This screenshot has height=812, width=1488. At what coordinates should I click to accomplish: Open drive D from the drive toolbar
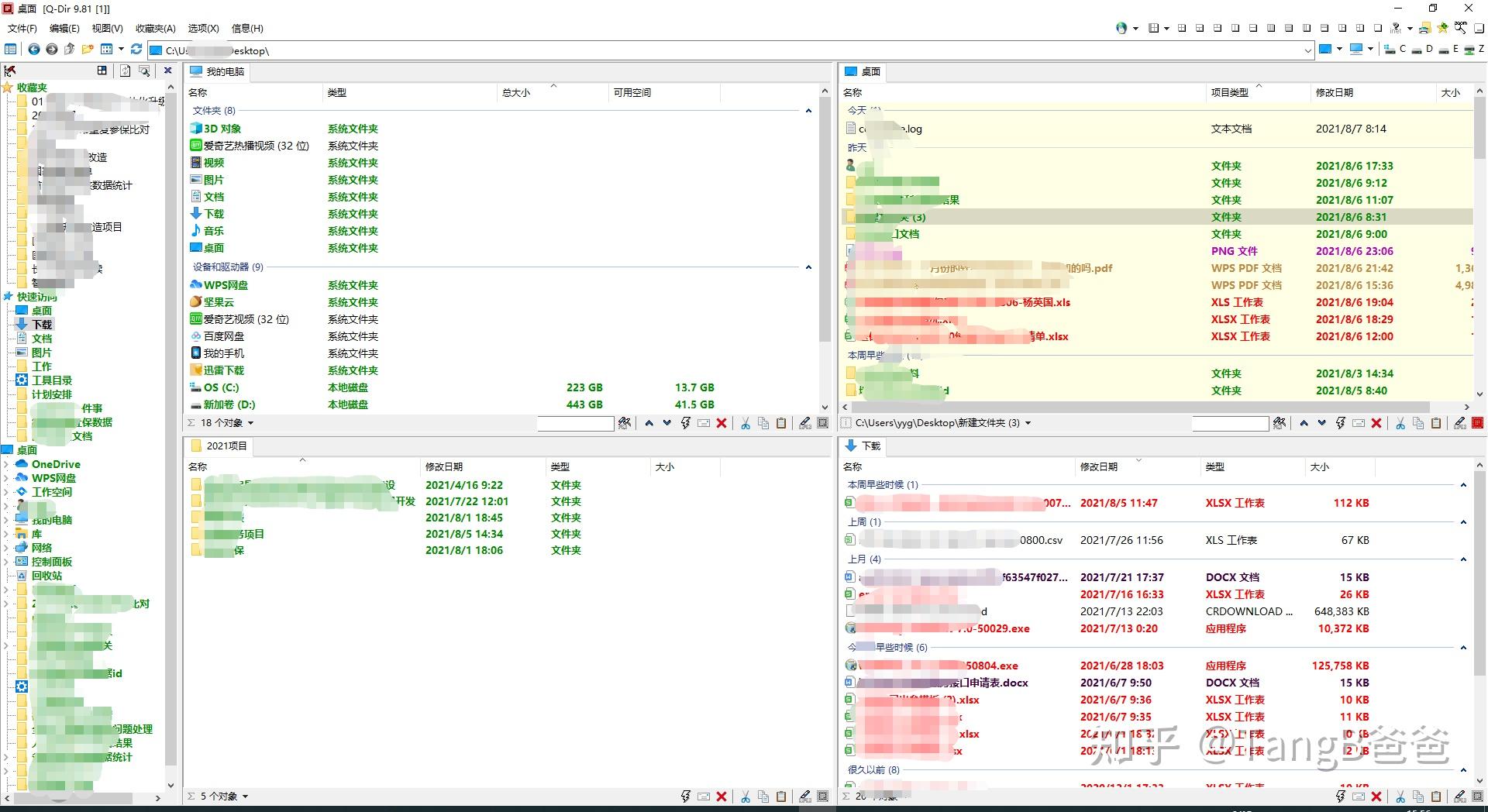coord(1422,50)
